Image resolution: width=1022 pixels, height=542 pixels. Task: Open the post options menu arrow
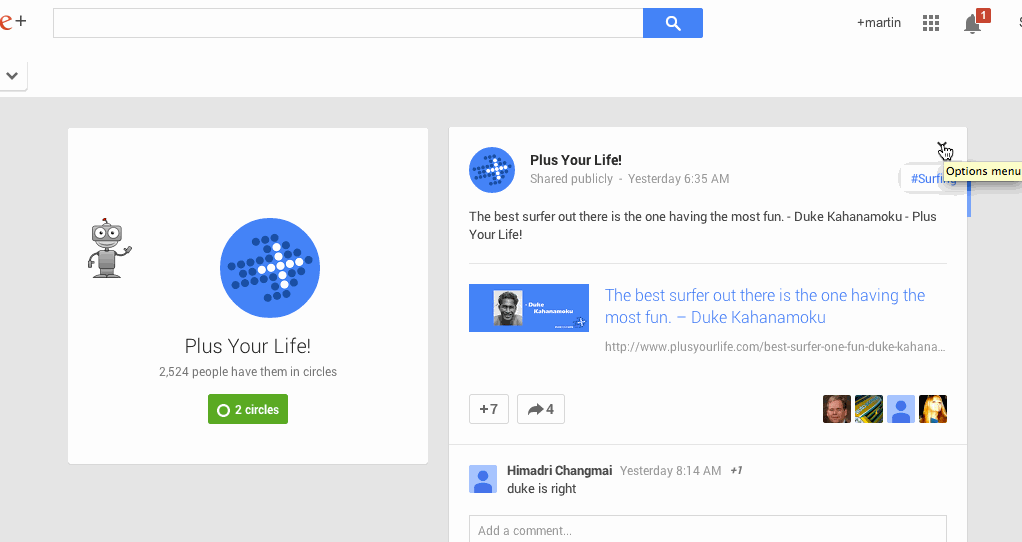tap(942, 146)
